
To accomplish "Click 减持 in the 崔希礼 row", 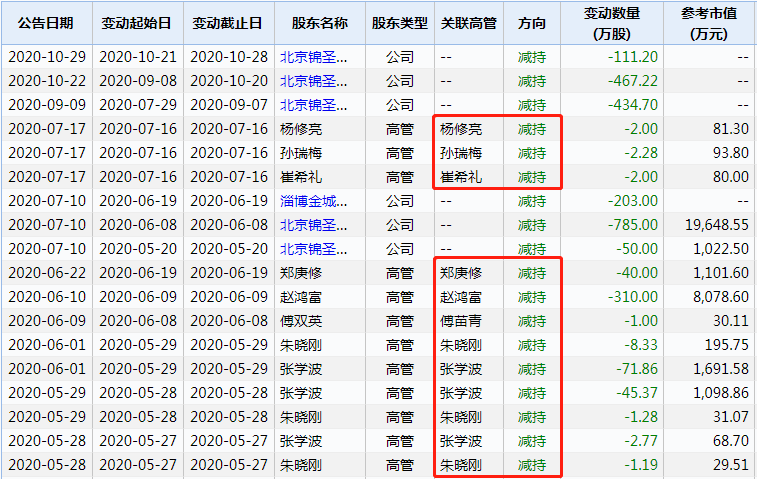I will coord(532,177).
